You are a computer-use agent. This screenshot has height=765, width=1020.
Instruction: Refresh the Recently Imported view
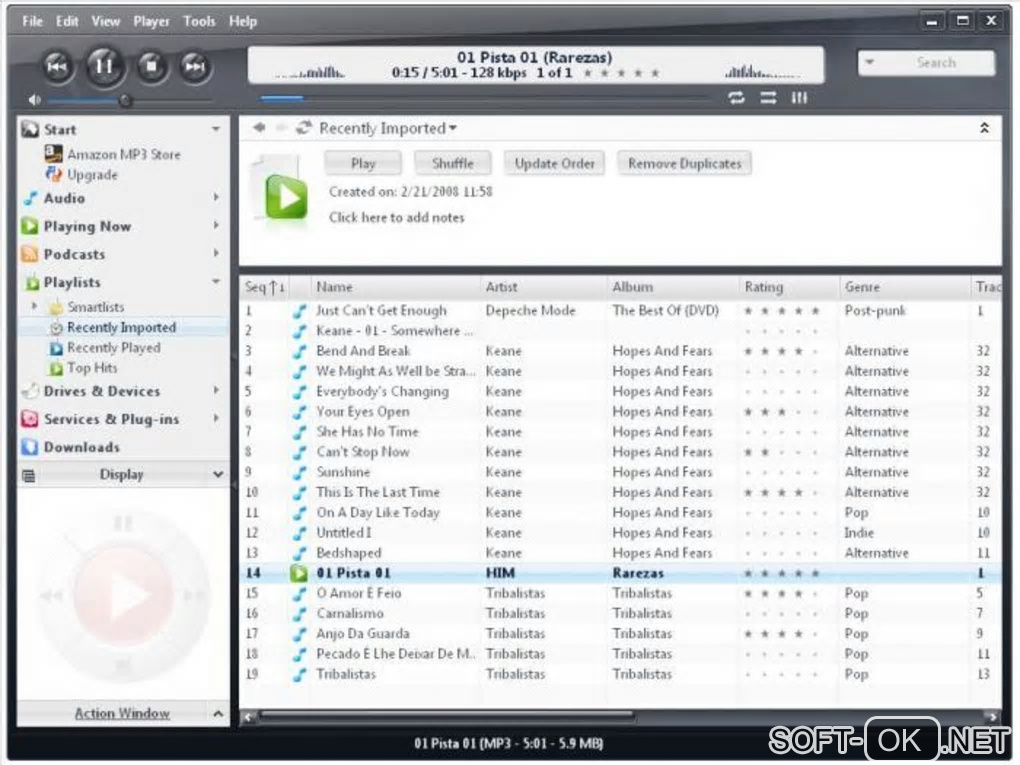(x=304, y=128)
